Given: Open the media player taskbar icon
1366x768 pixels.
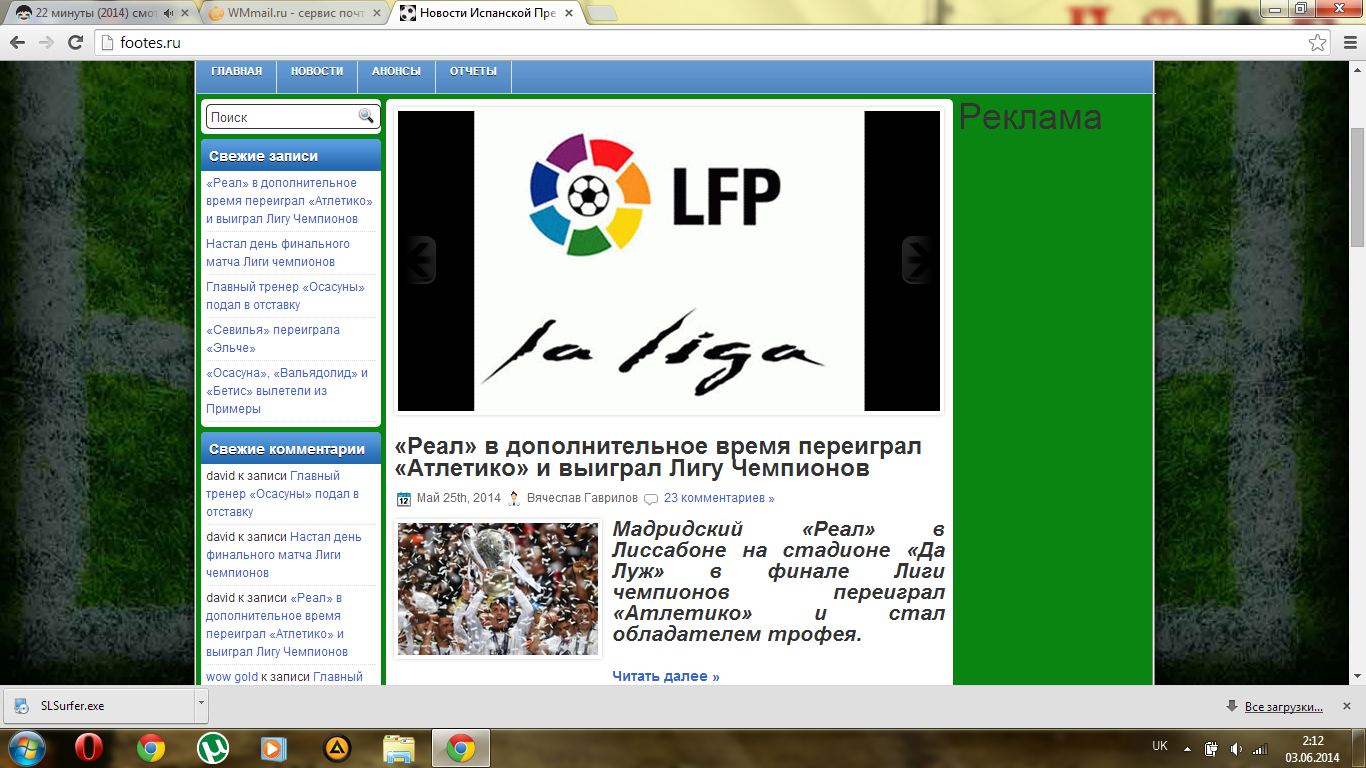Looking at the screenshot, I should point(272,747).
